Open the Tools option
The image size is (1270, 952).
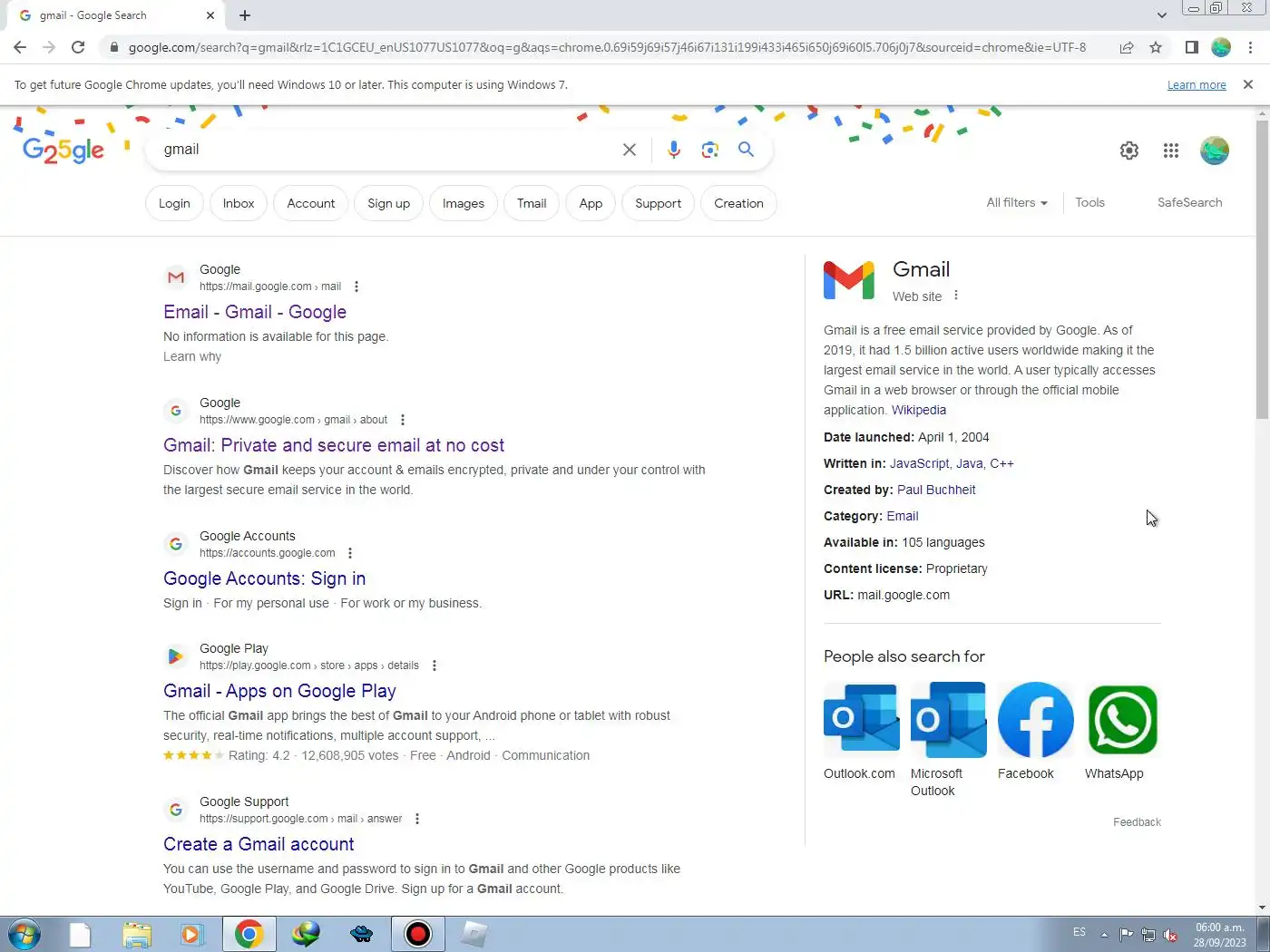click(1090, 202)
